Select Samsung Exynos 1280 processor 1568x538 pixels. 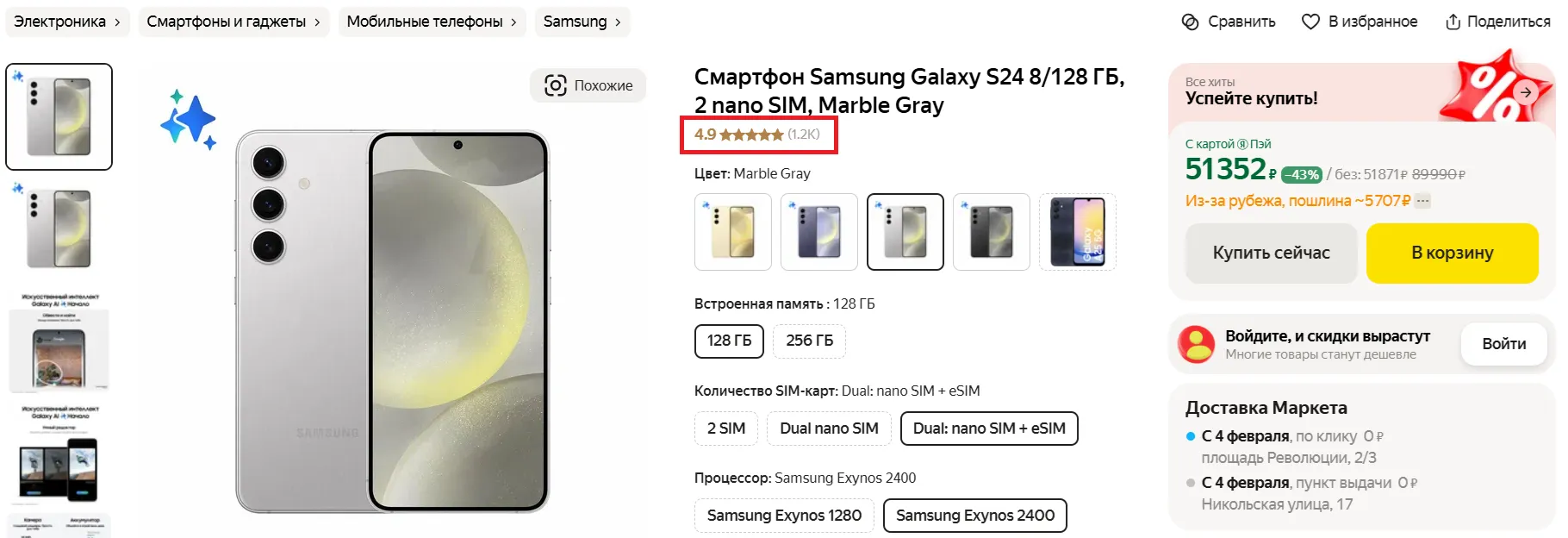784,516
